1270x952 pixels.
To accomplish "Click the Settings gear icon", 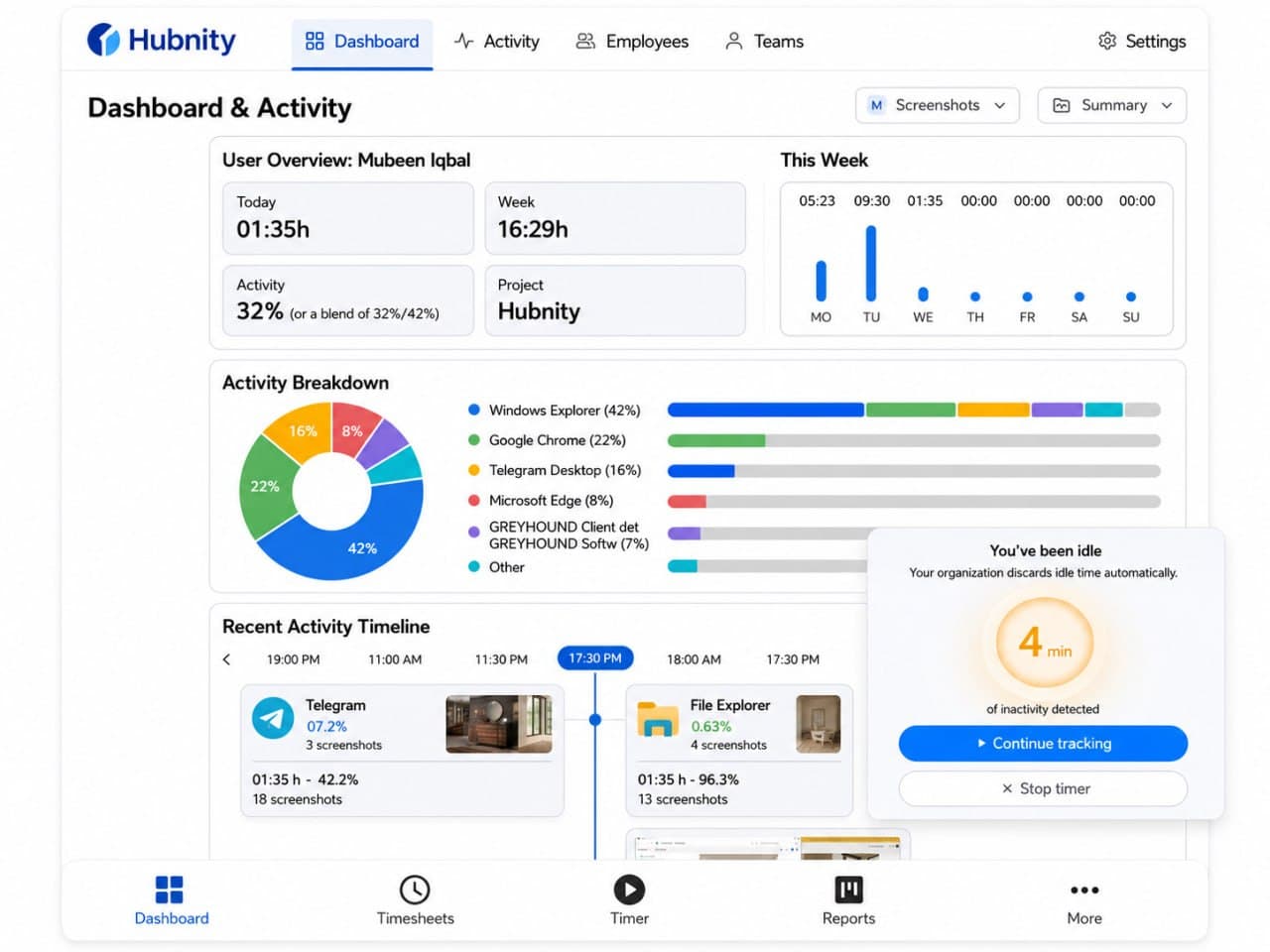I will coord(1107,41).
